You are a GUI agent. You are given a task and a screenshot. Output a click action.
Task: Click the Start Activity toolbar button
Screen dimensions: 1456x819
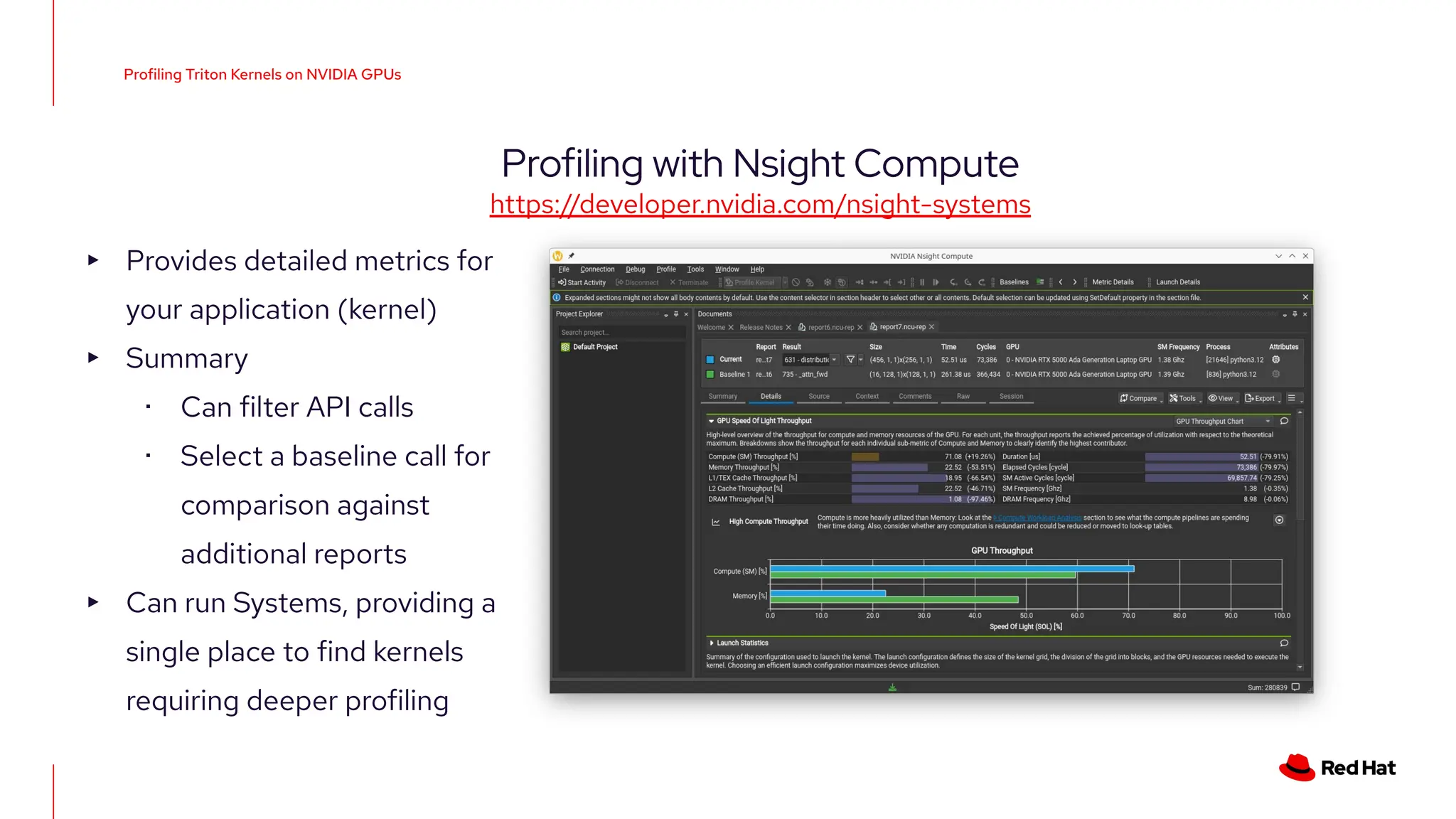(582, 282)
